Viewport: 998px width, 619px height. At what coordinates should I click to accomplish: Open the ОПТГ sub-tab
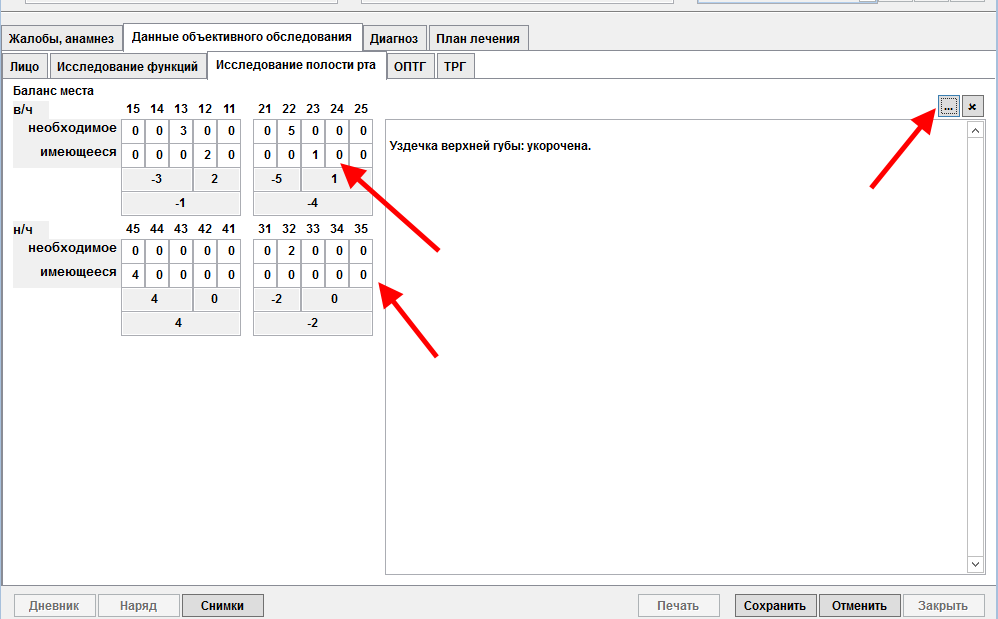[410, 67]
